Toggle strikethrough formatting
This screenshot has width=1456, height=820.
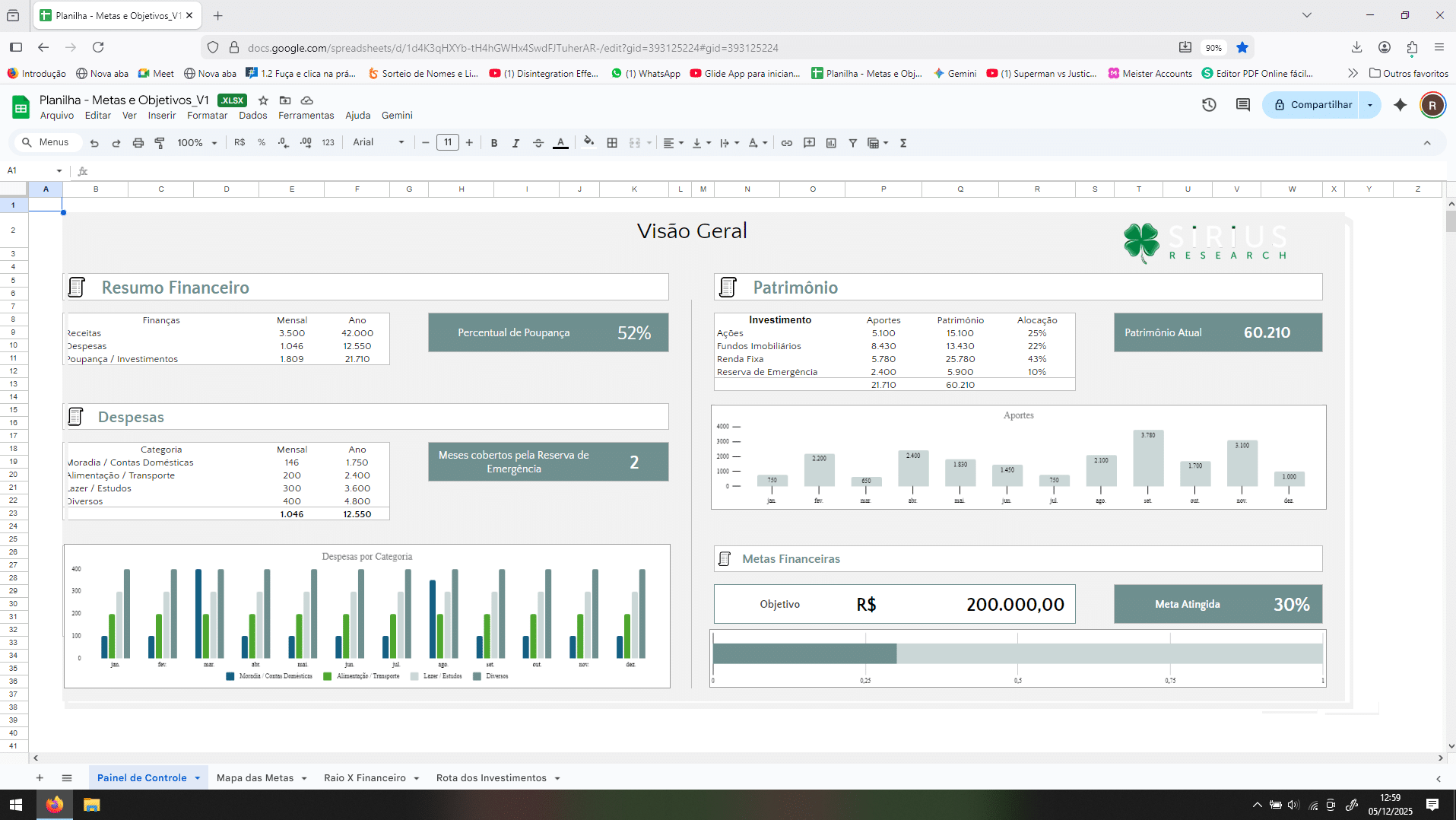(x=538, y=143)
